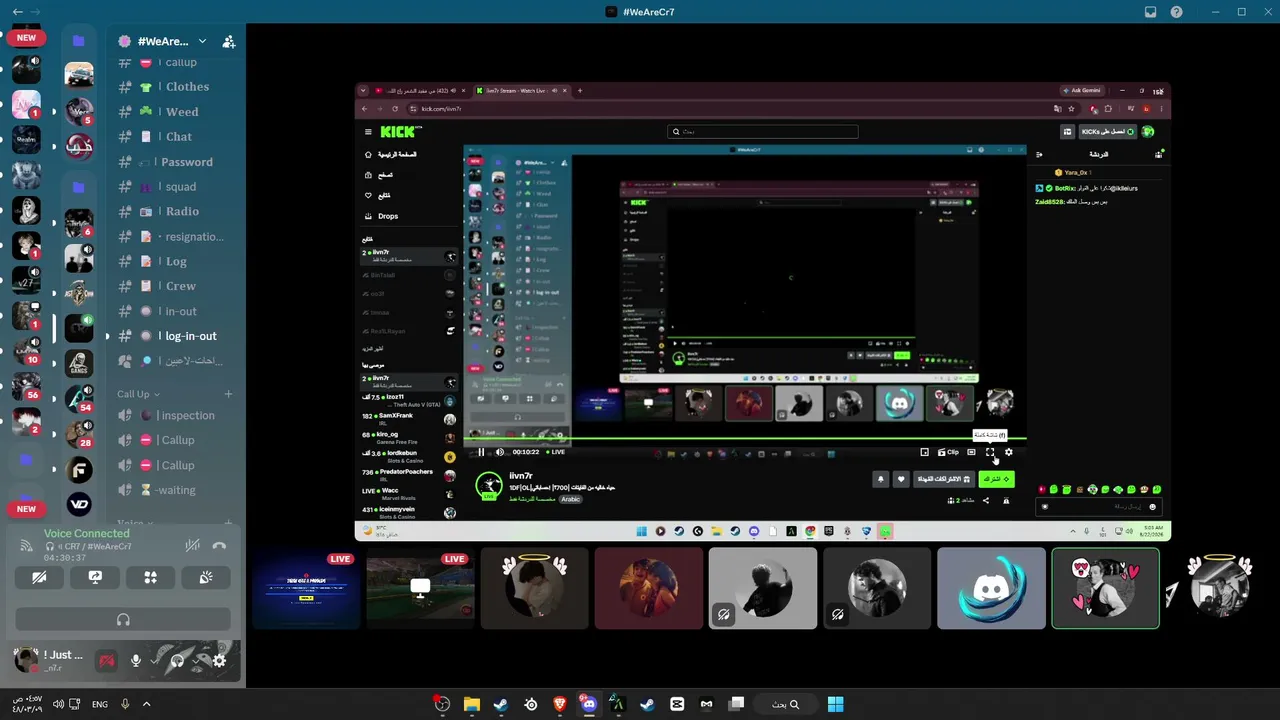The height and width of the screenshot is (720, 1280).
Task: Open volume control in system tray
Action: (x=58, y=704)
